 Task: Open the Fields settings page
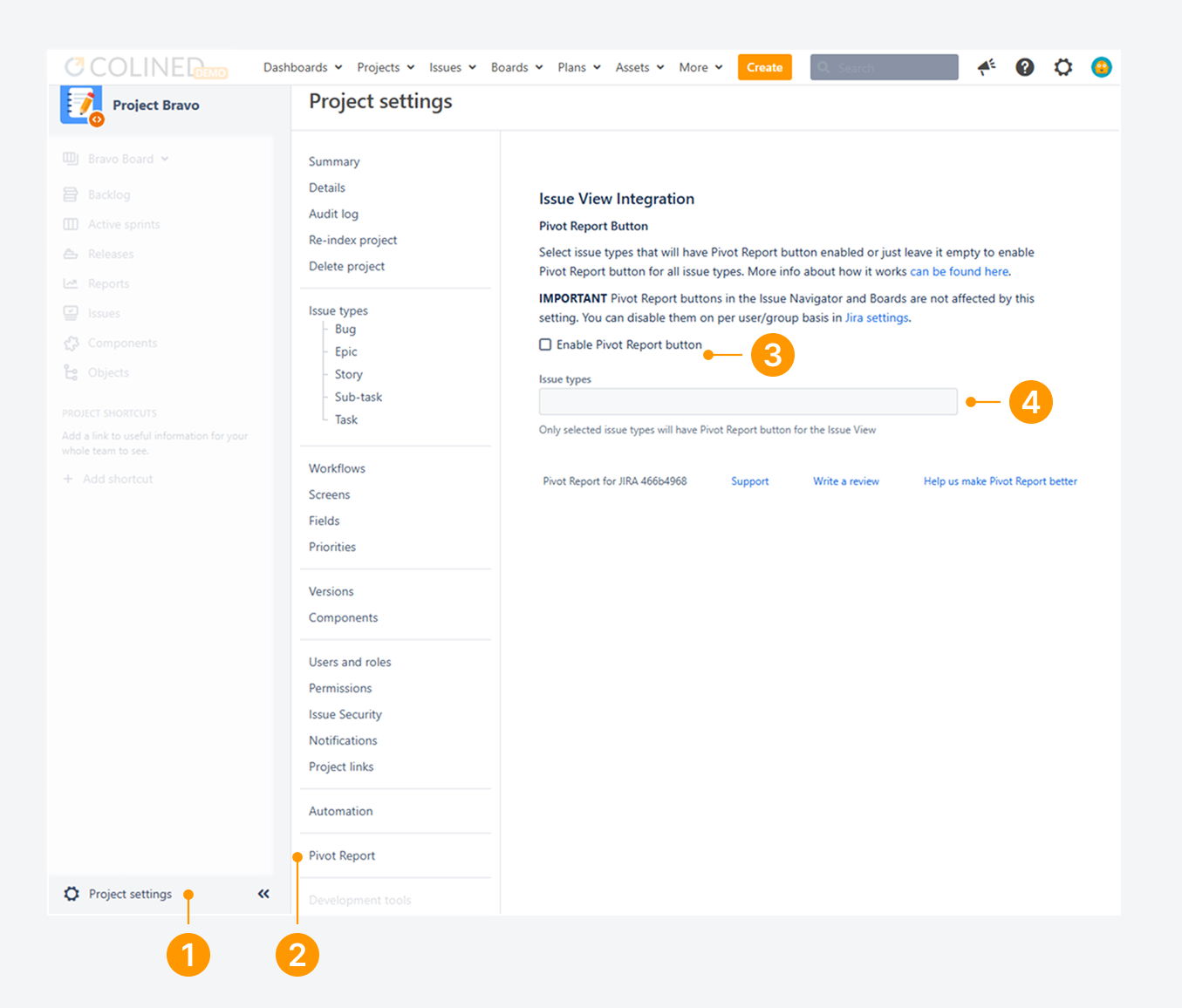point(324,521)
